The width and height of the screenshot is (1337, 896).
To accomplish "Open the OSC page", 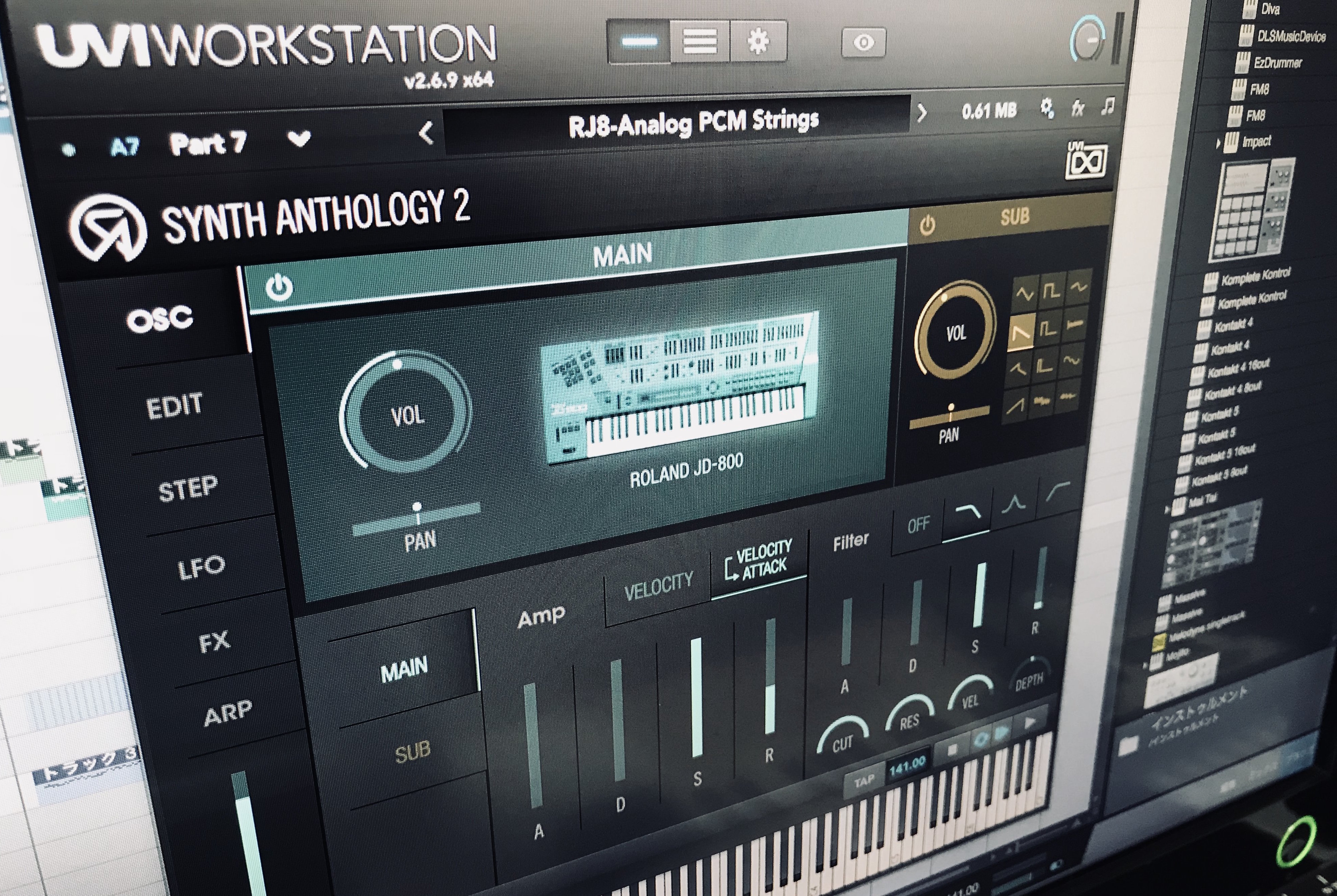I will click(x=160, y=319).
